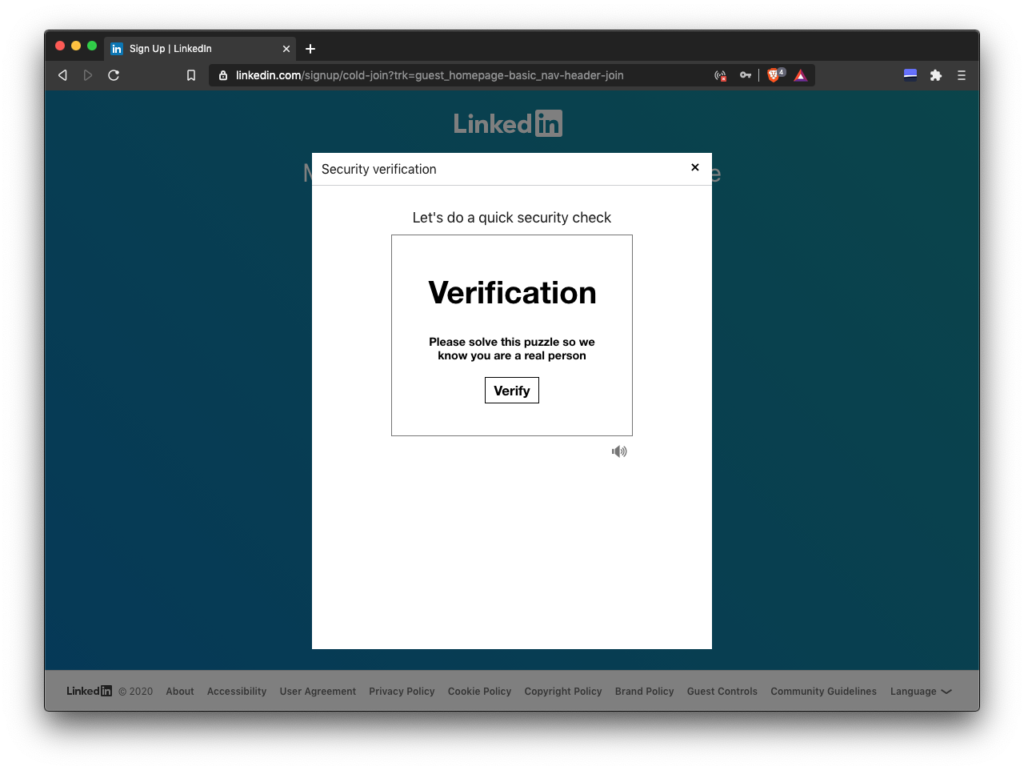This screenshot has height=770, width=1024.
Task: Visit the Accessibility footer link
Action: [x=236, y=691]
